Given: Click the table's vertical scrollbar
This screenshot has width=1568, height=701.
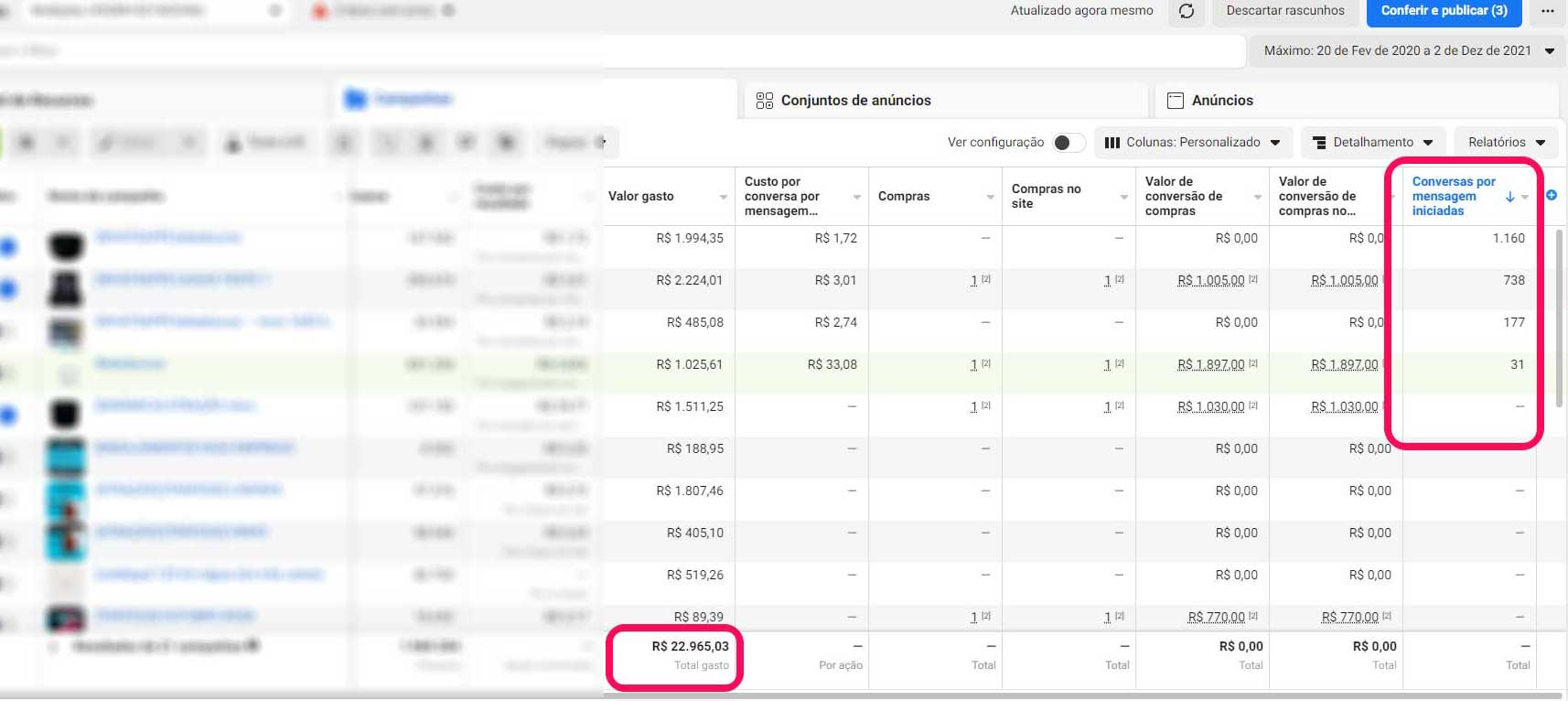Looking at the screenshot, I should pyautogui.click(x=1560, y=320).
